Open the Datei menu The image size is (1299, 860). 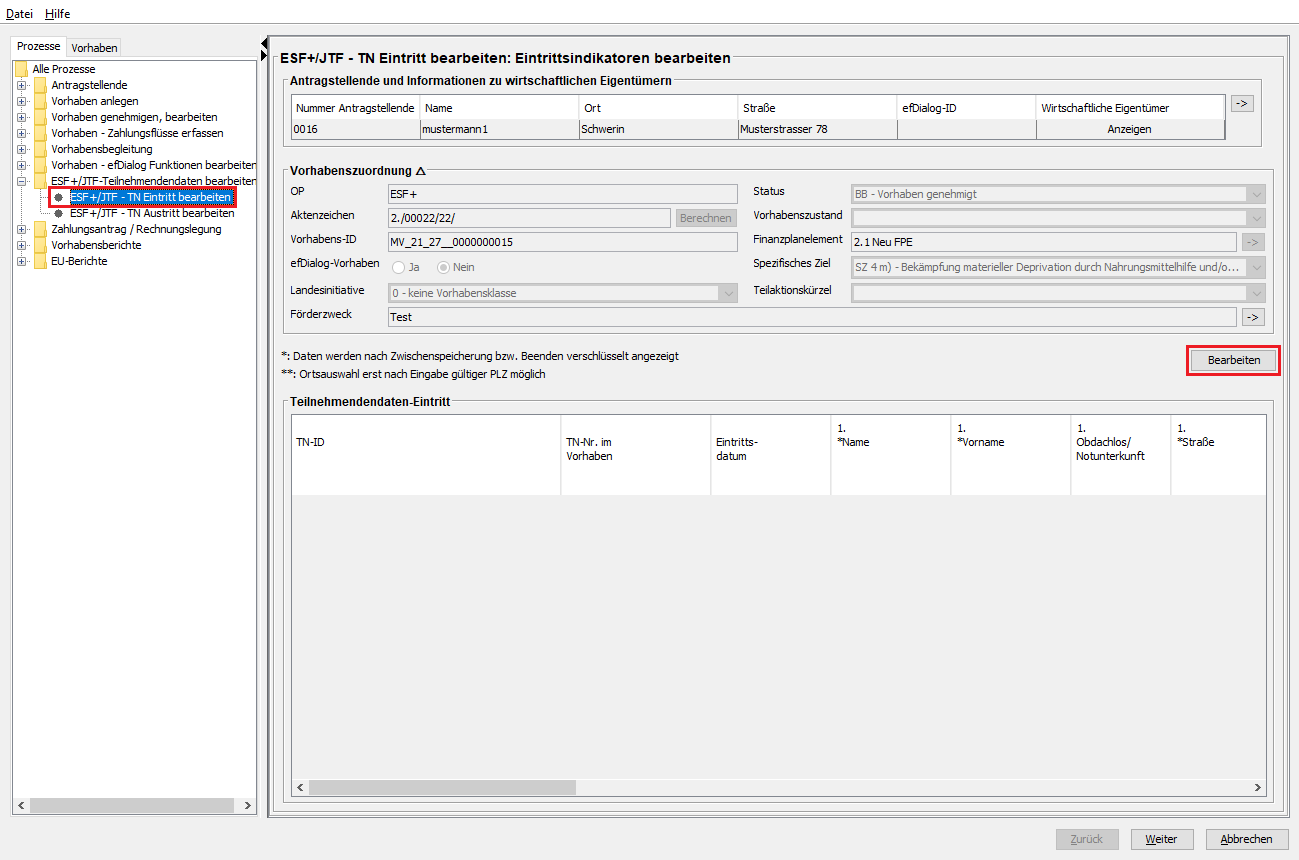(x=20, y=14)
